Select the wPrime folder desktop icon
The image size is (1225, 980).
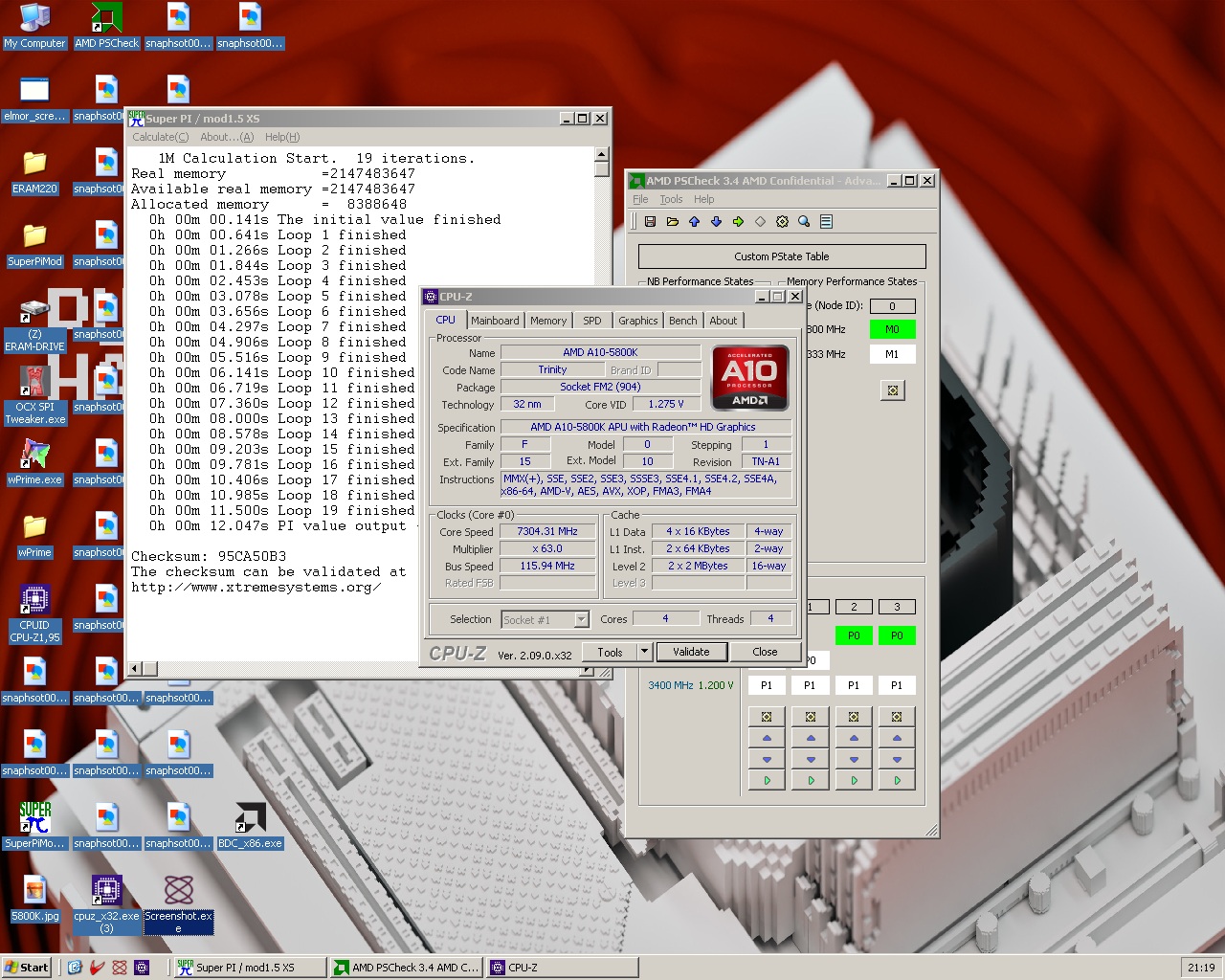pyautogui.click(x=34, y=536)
